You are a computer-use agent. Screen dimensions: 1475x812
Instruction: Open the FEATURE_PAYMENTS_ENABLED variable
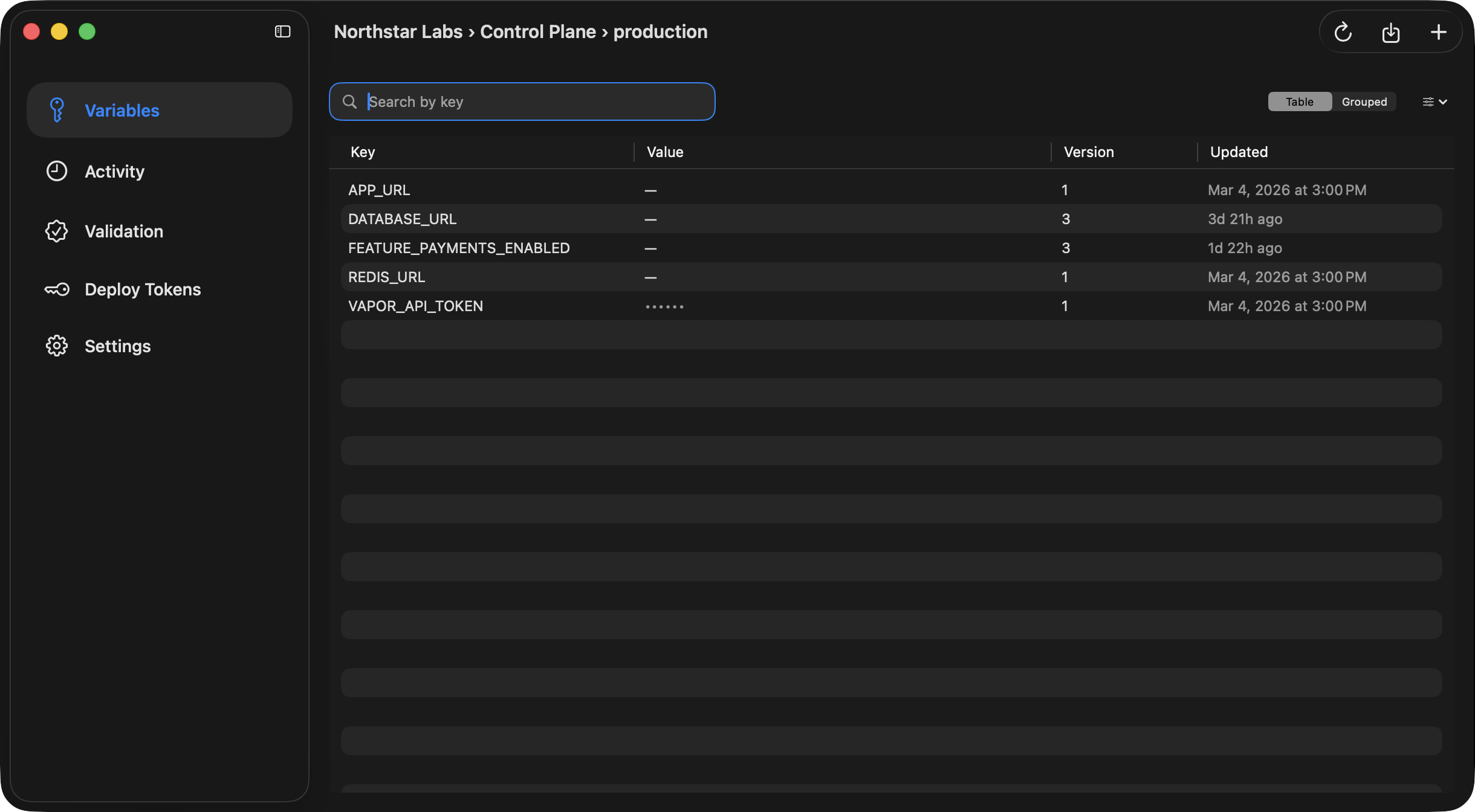(x=459, y=248)
